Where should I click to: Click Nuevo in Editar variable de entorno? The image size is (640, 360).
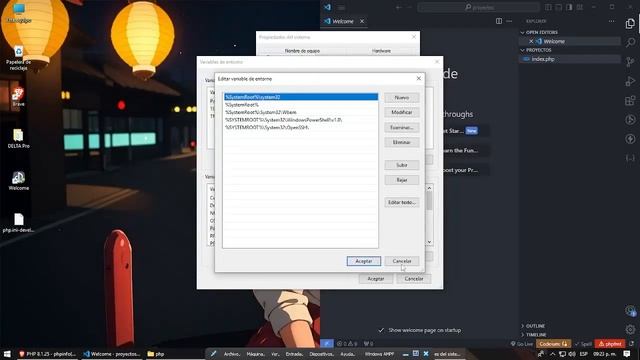click(x=402, y=98)
